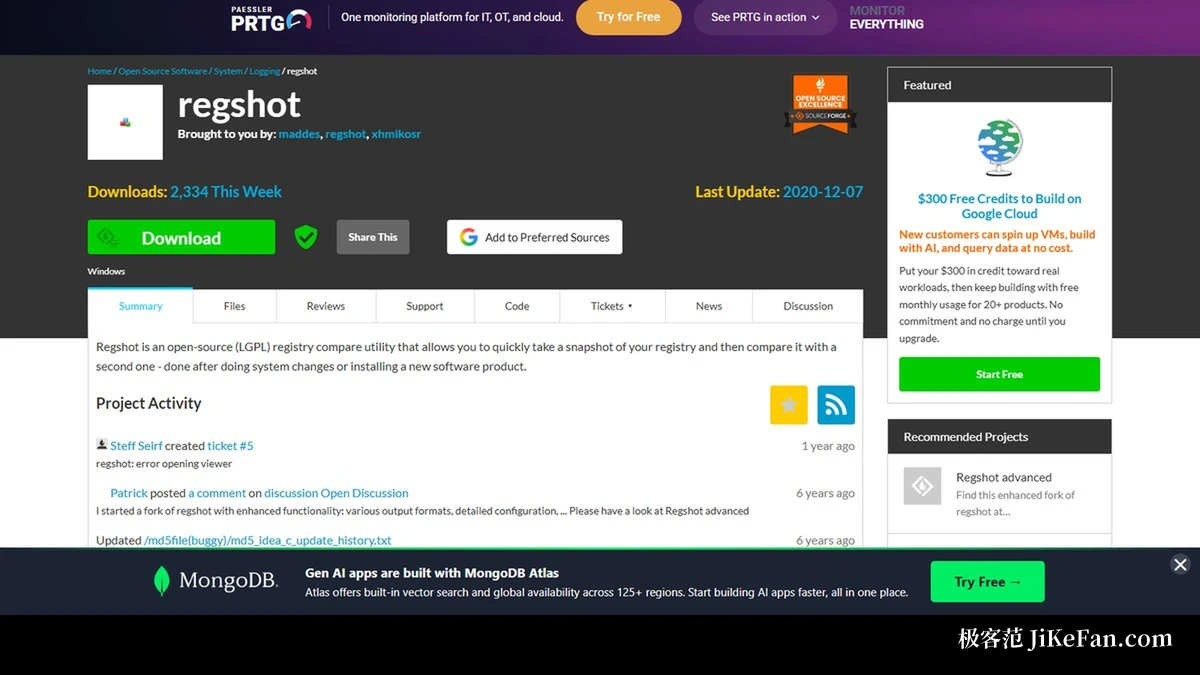1200x675 pixels.
Task: Click the green shield verified icon
Action: pos(306,237)
